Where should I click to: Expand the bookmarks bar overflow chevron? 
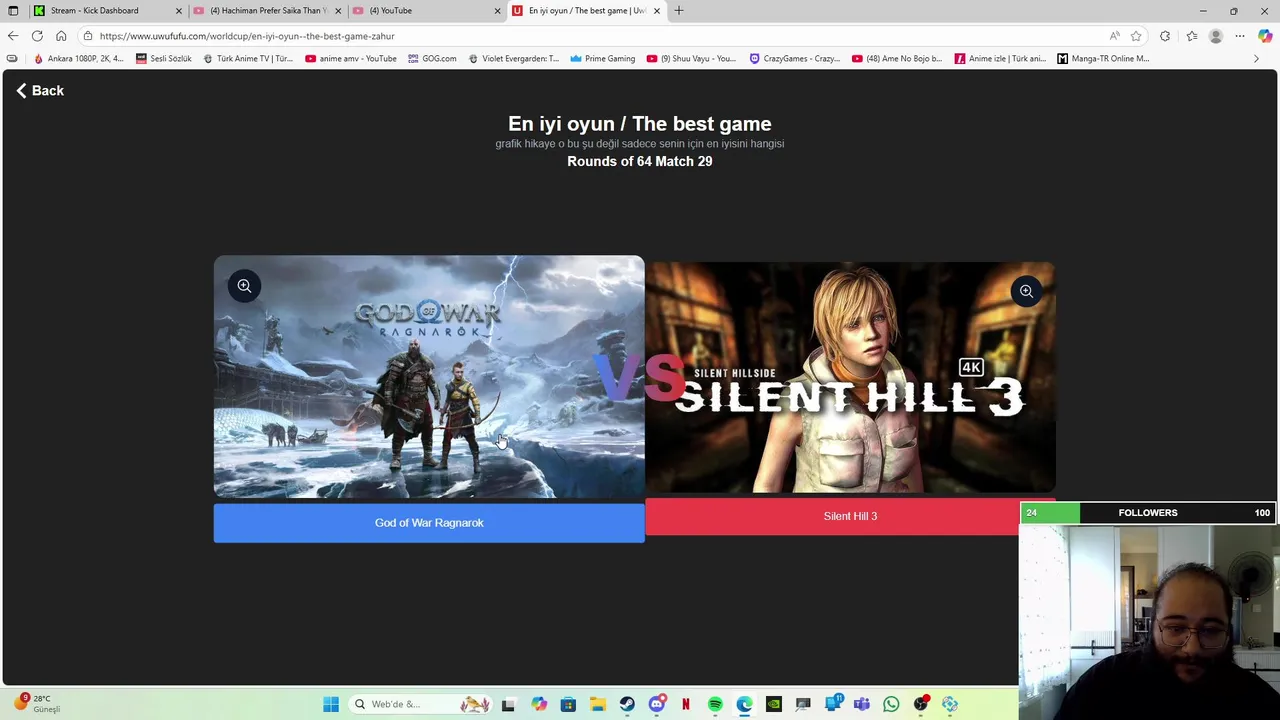(1256, 59)
